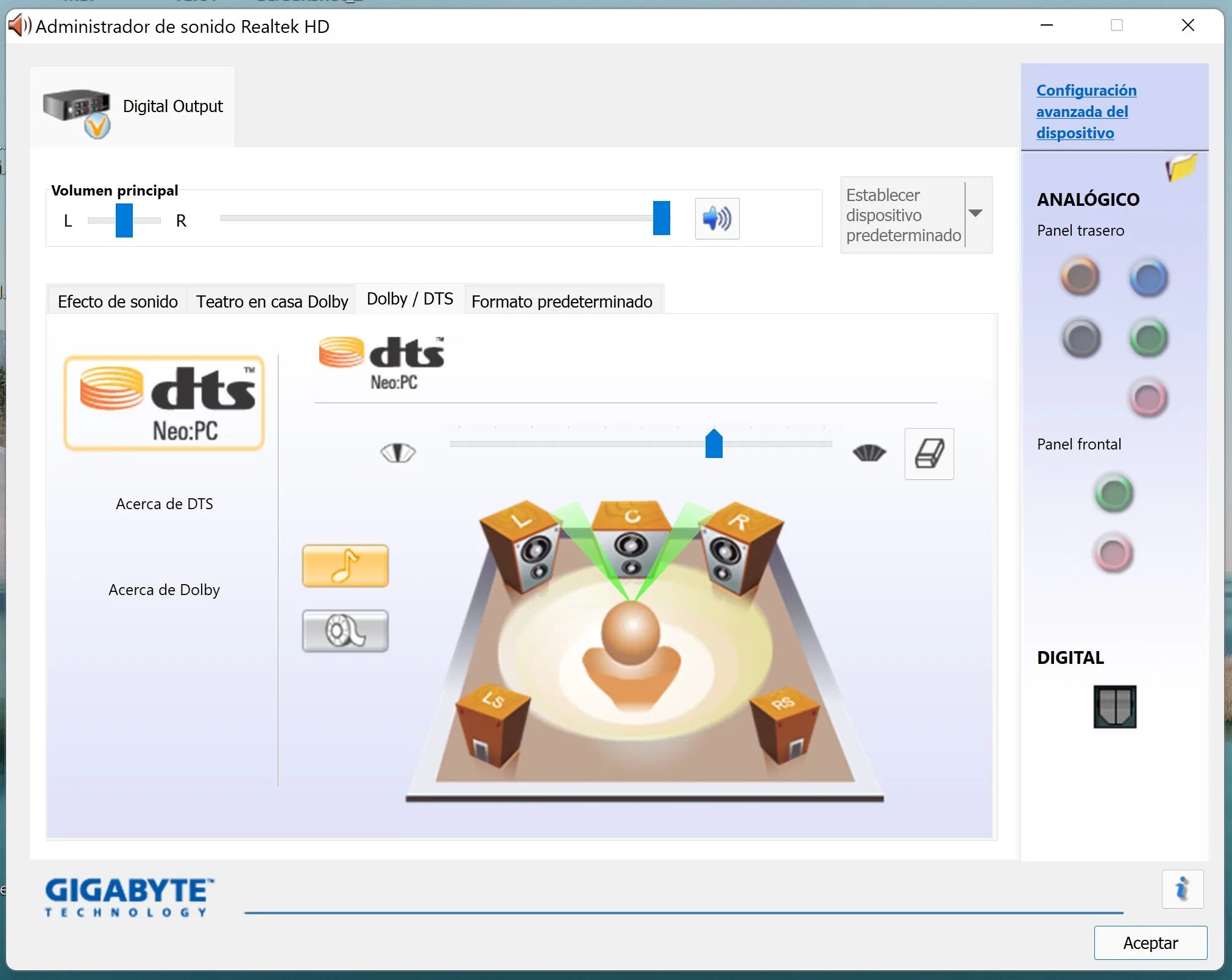This screenshot has width=1232, height=980.
Task: Select the DTS music mode button
Action: coord(345,566)
